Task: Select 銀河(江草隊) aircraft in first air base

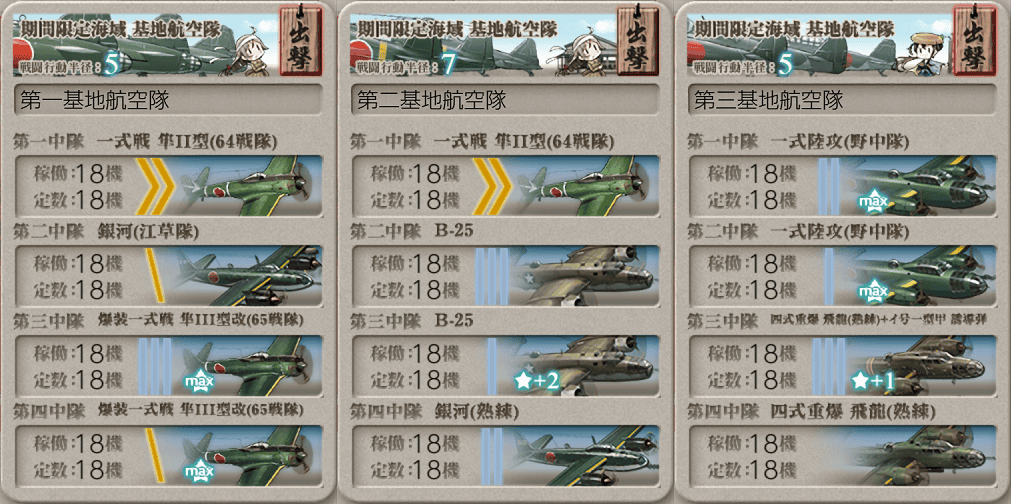Action: coord(248,275)
